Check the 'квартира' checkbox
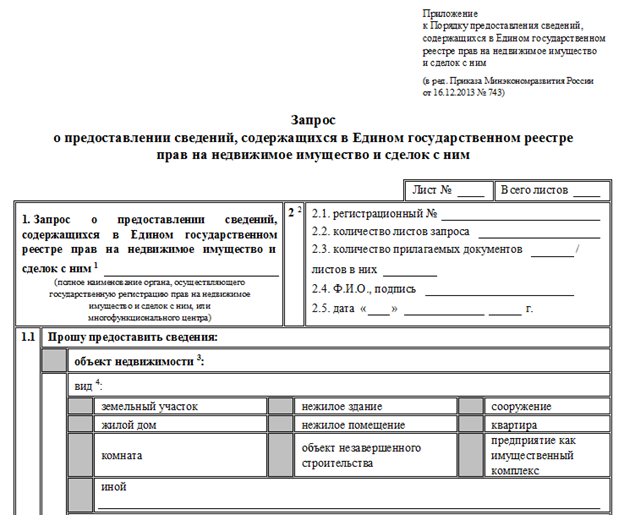624x515 pixels. (471, 424)
